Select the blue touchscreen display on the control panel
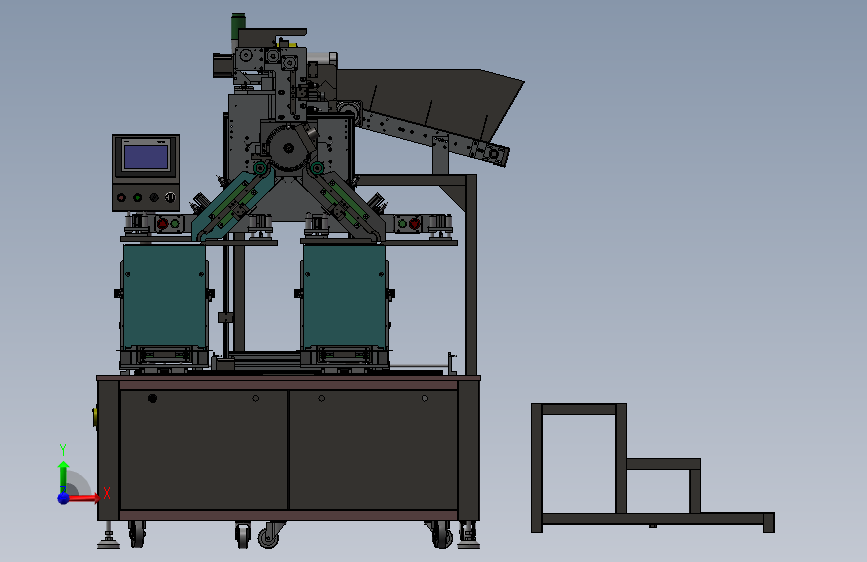867x562 pixels. 146,157
